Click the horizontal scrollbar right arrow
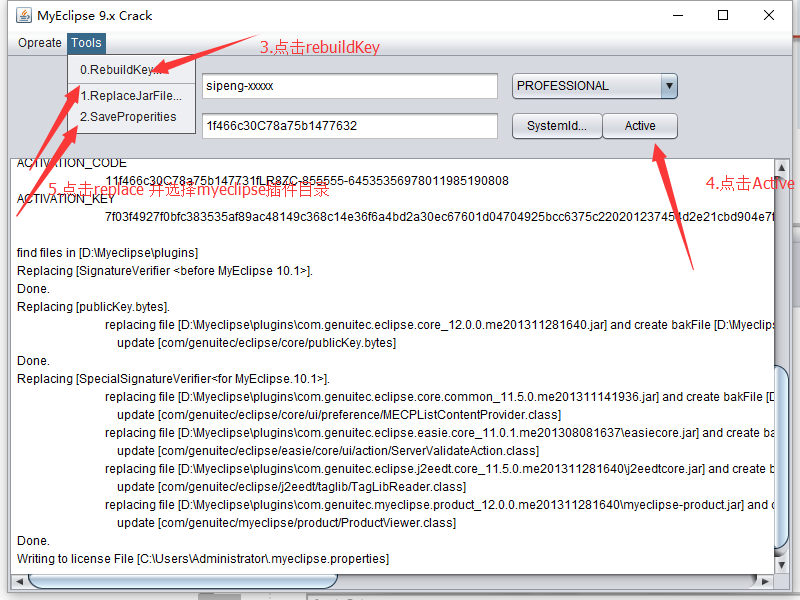This screenshot has height=600, width=800. pos(765,581)
